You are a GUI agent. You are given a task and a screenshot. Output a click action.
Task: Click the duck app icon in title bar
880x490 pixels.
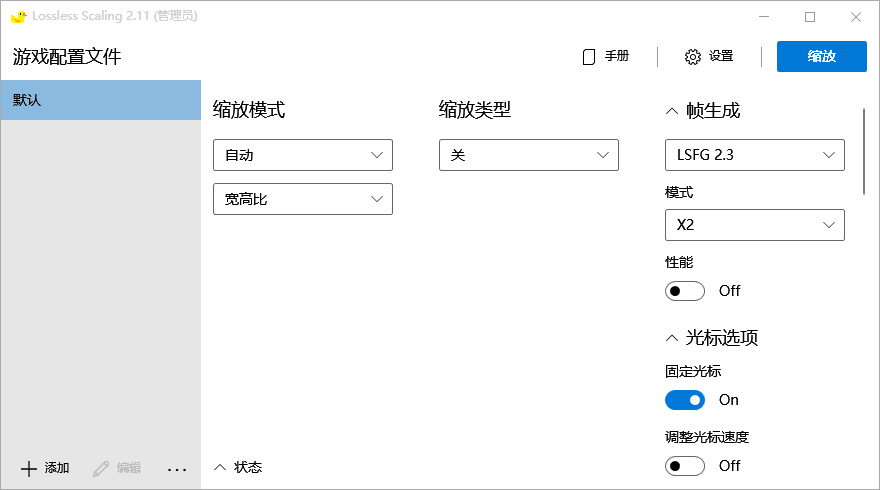click(x=19, y=16)
